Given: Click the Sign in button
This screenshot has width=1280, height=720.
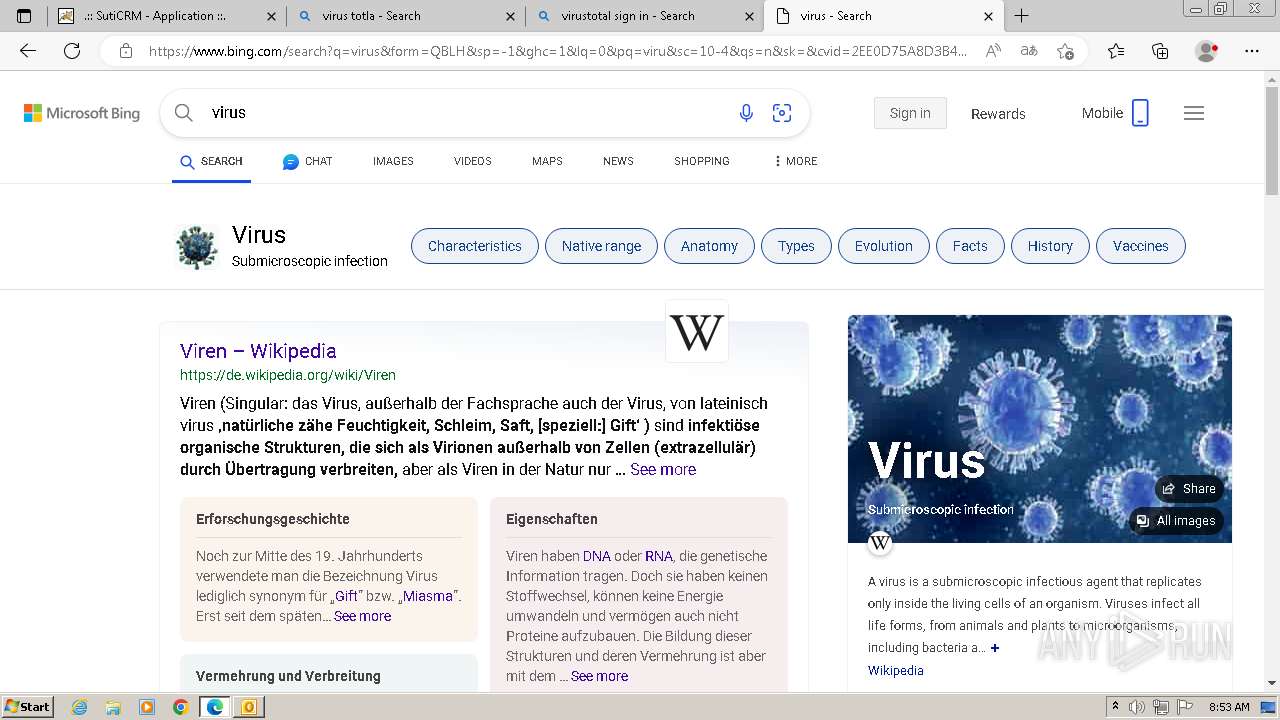Looking at the screenshot, I should pos(910,113).
